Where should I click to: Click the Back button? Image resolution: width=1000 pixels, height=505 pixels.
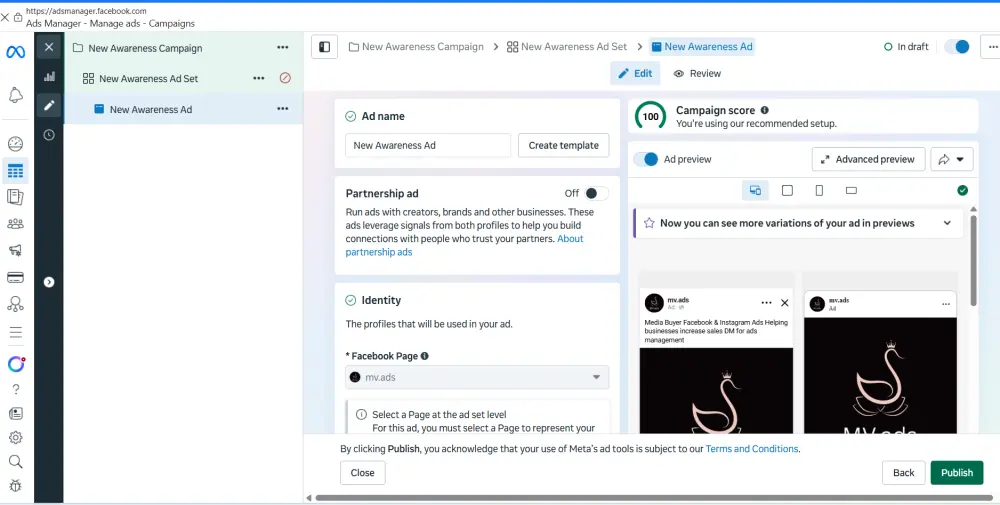[x=903, y=472]
